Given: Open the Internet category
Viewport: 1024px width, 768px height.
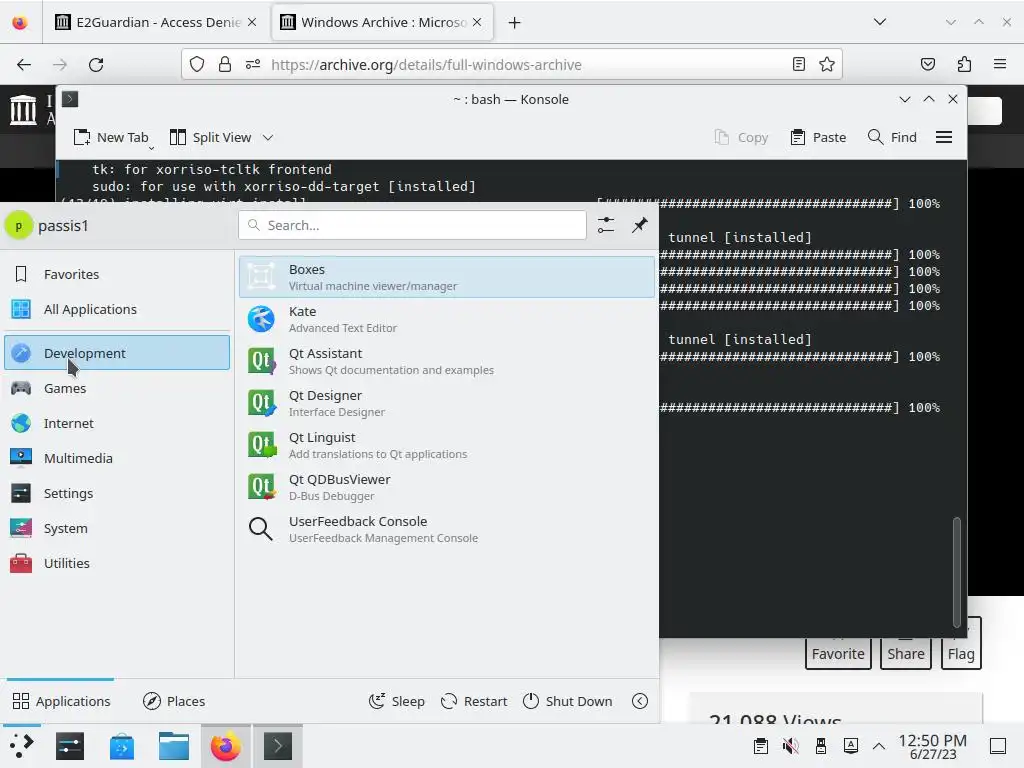Looking at the screenshot, I should pyautogui.click(x=117, y=423).
